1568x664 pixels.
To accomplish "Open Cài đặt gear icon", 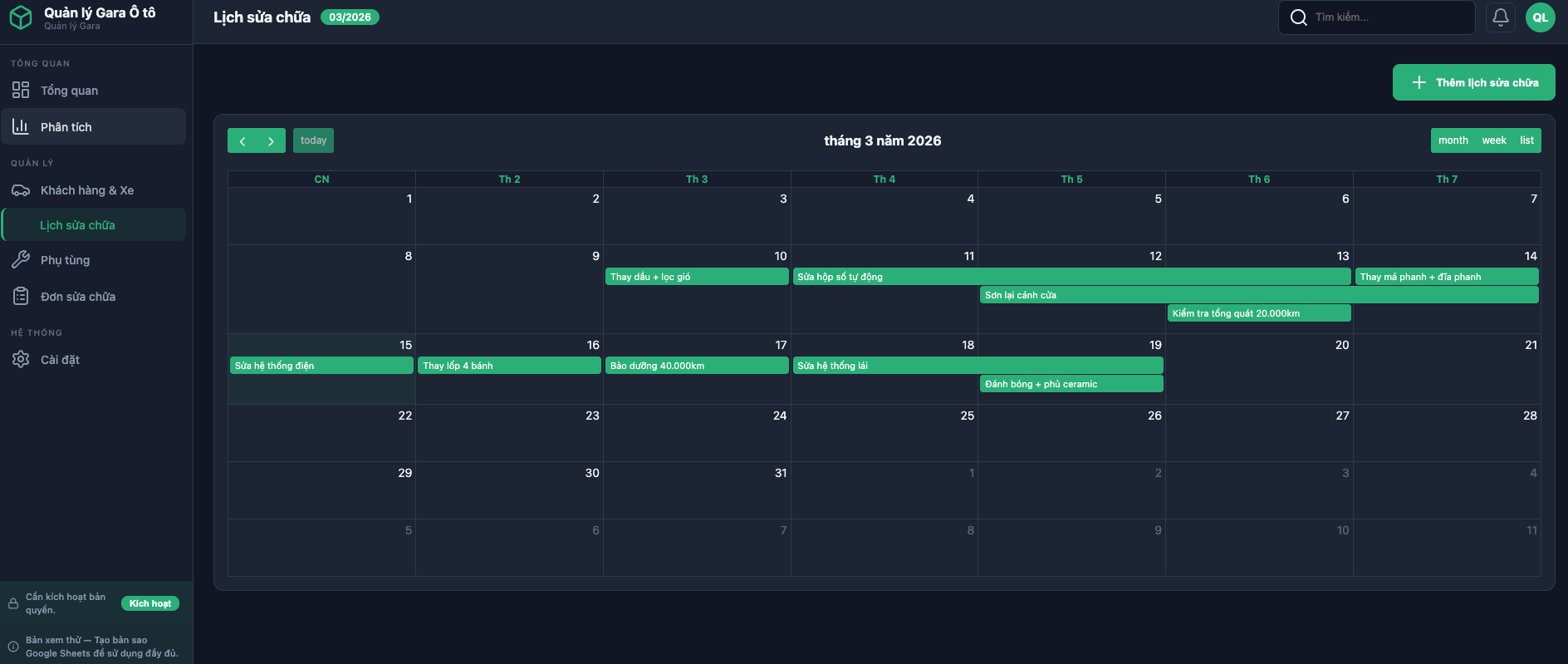I will tap(21, 360).
